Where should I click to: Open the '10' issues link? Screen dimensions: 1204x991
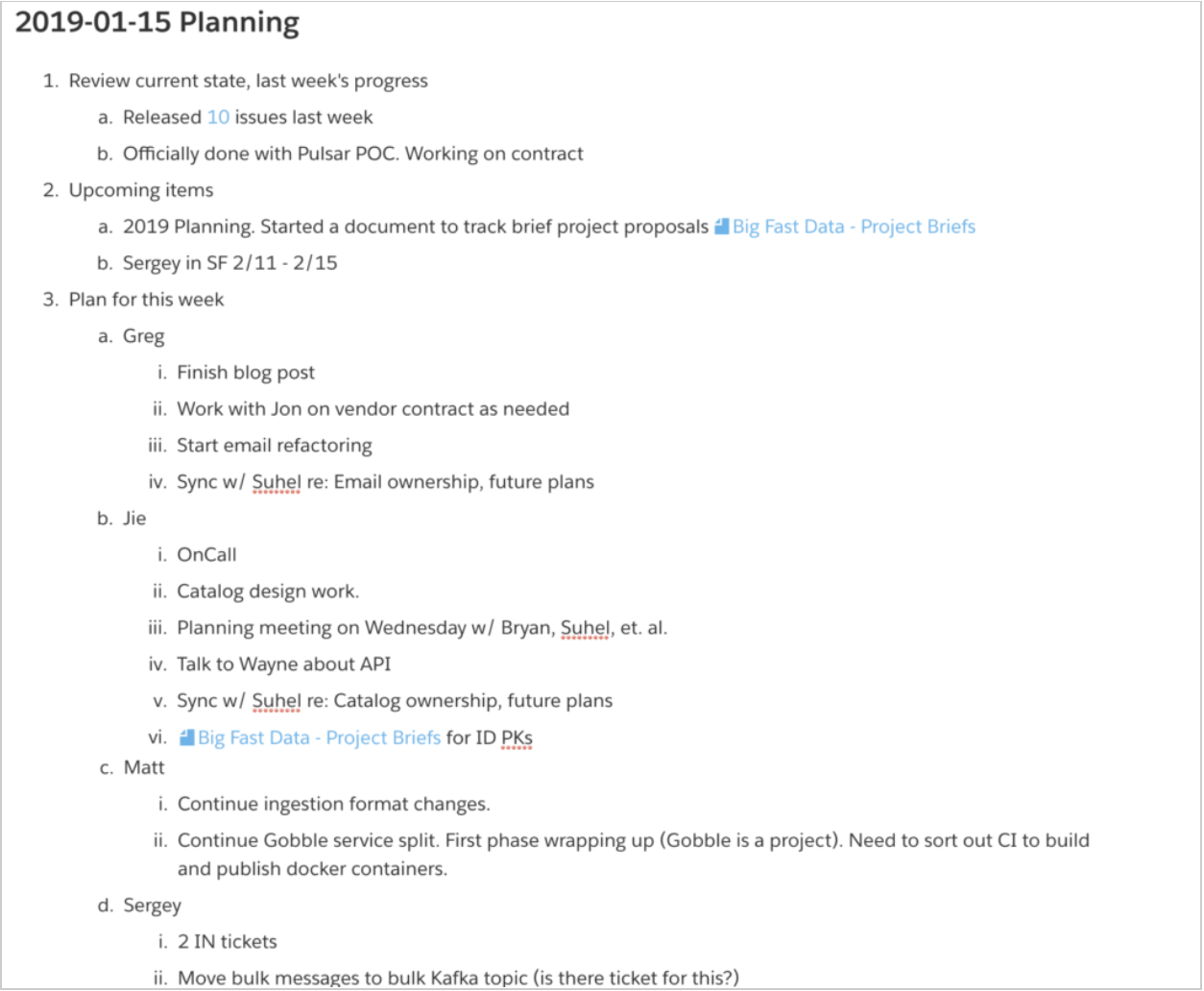(218, 117)
